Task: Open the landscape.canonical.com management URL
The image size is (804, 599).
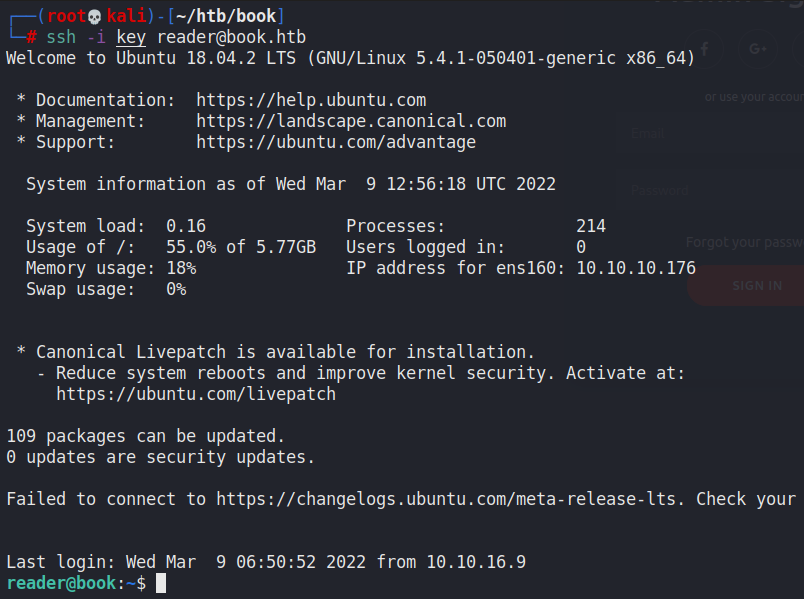Action: pos(351,121)
